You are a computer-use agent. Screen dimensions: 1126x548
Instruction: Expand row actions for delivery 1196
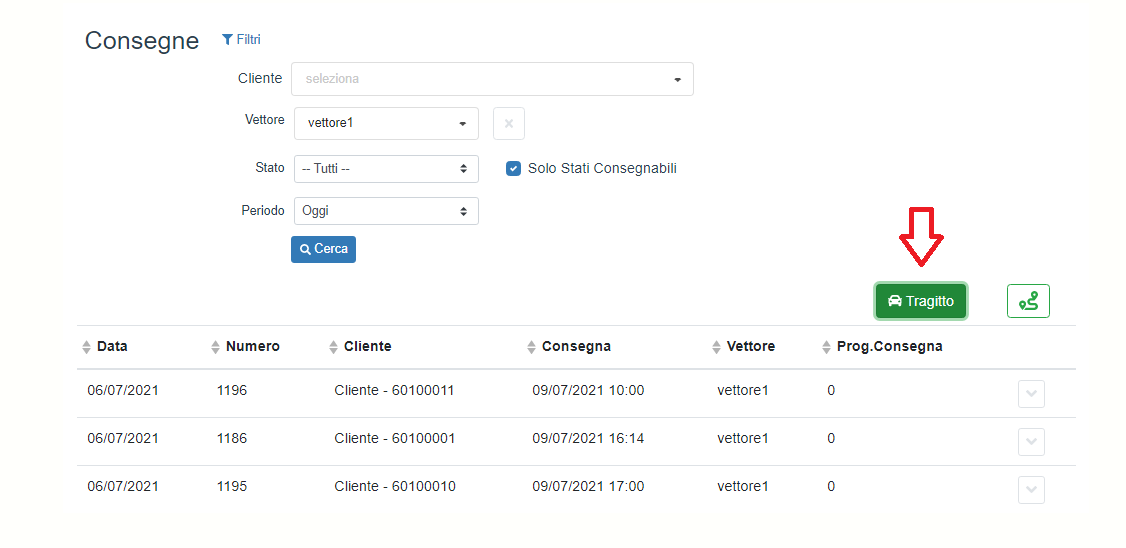coord(1031,394)
